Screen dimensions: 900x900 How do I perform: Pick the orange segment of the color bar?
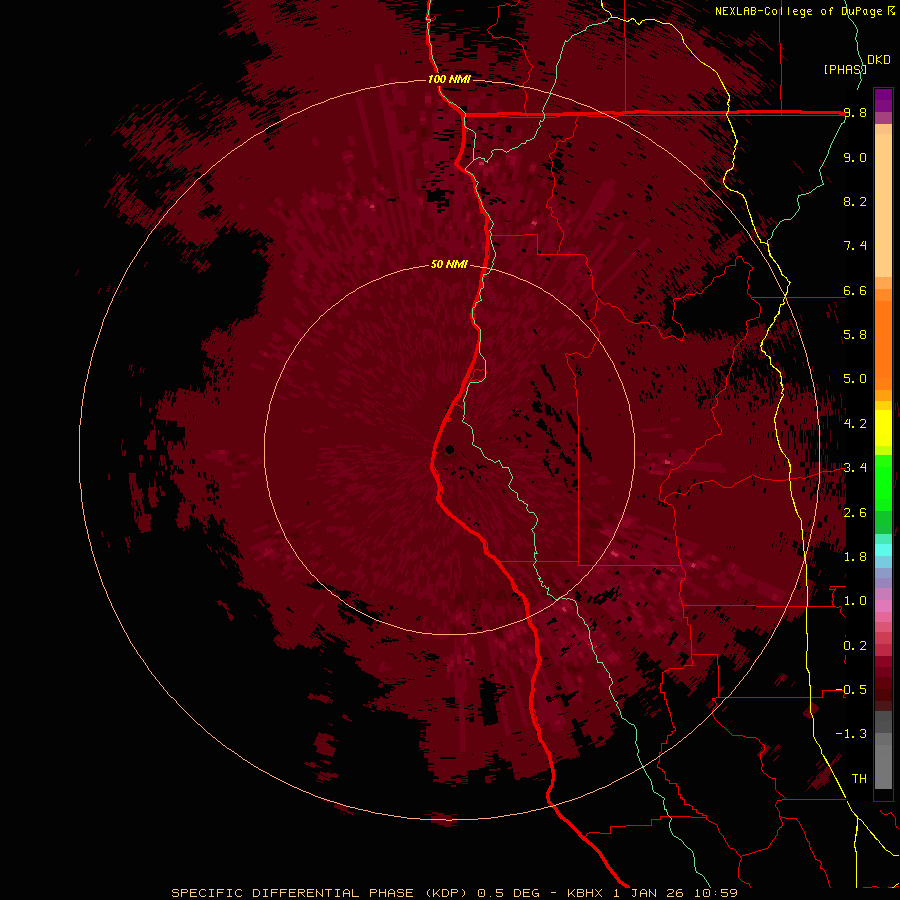click(883, 345)
